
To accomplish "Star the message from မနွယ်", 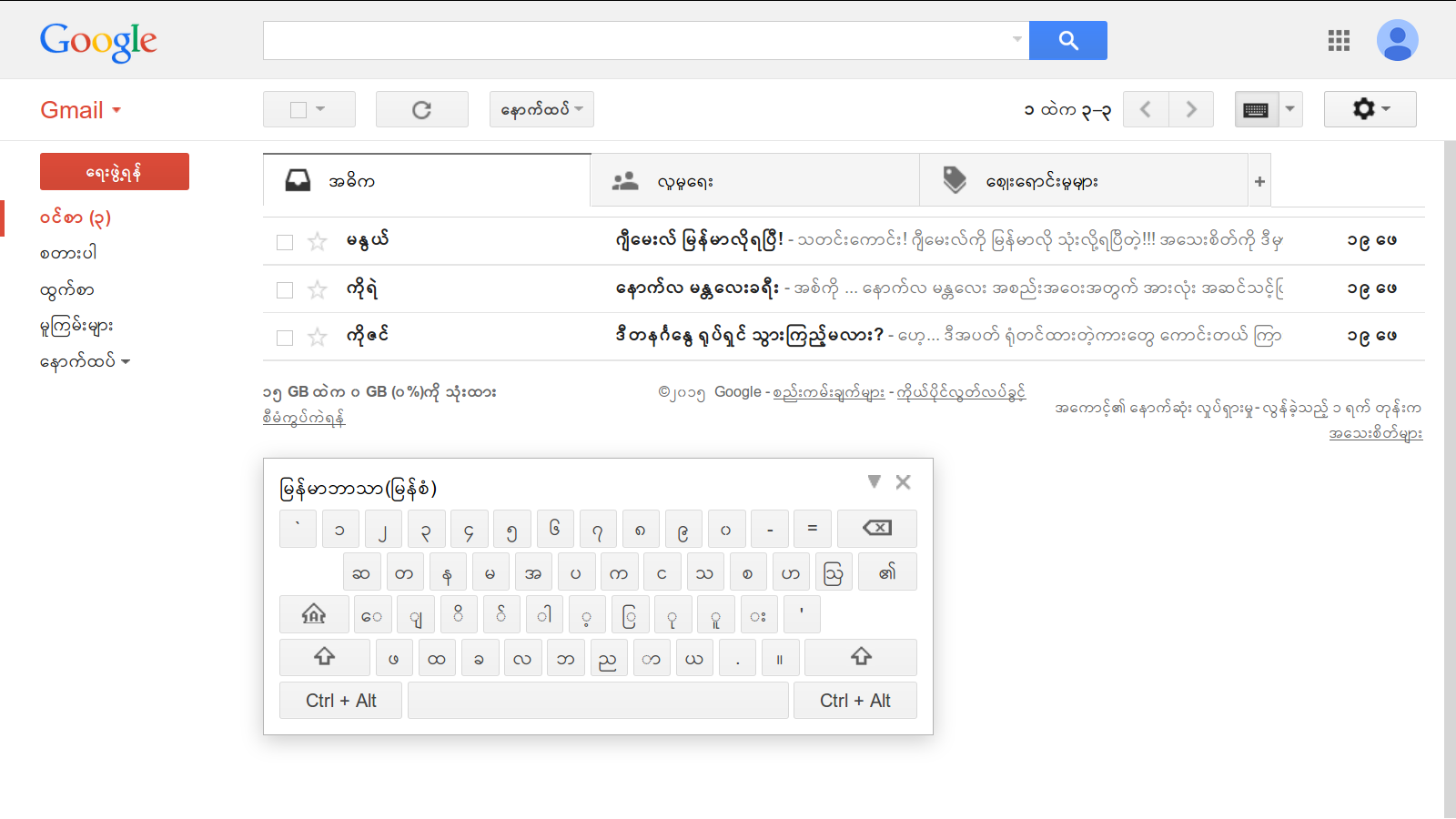I will coord(318,241).
